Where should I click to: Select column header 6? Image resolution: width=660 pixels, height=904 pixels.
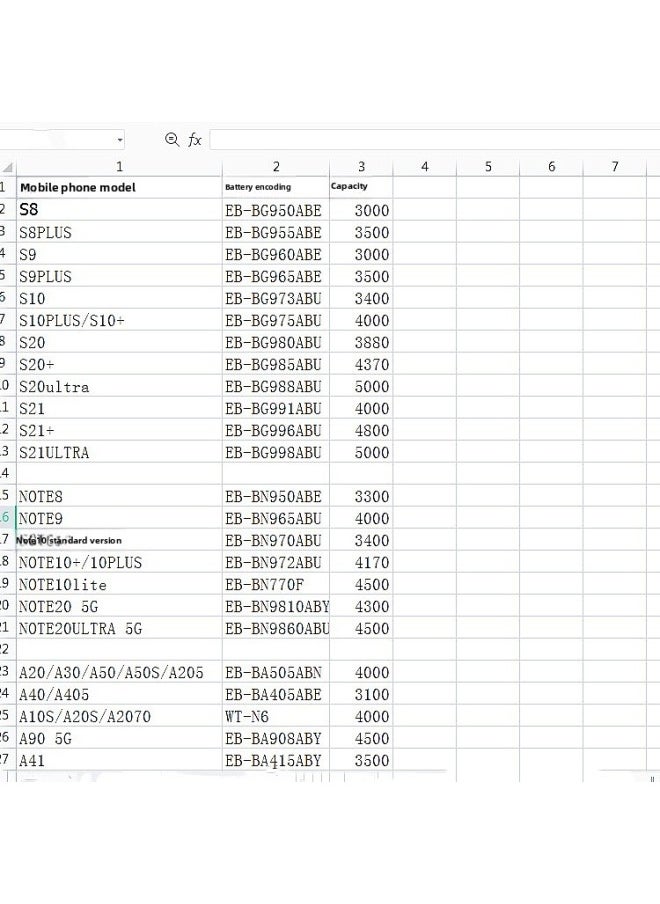tap(552, 167)
